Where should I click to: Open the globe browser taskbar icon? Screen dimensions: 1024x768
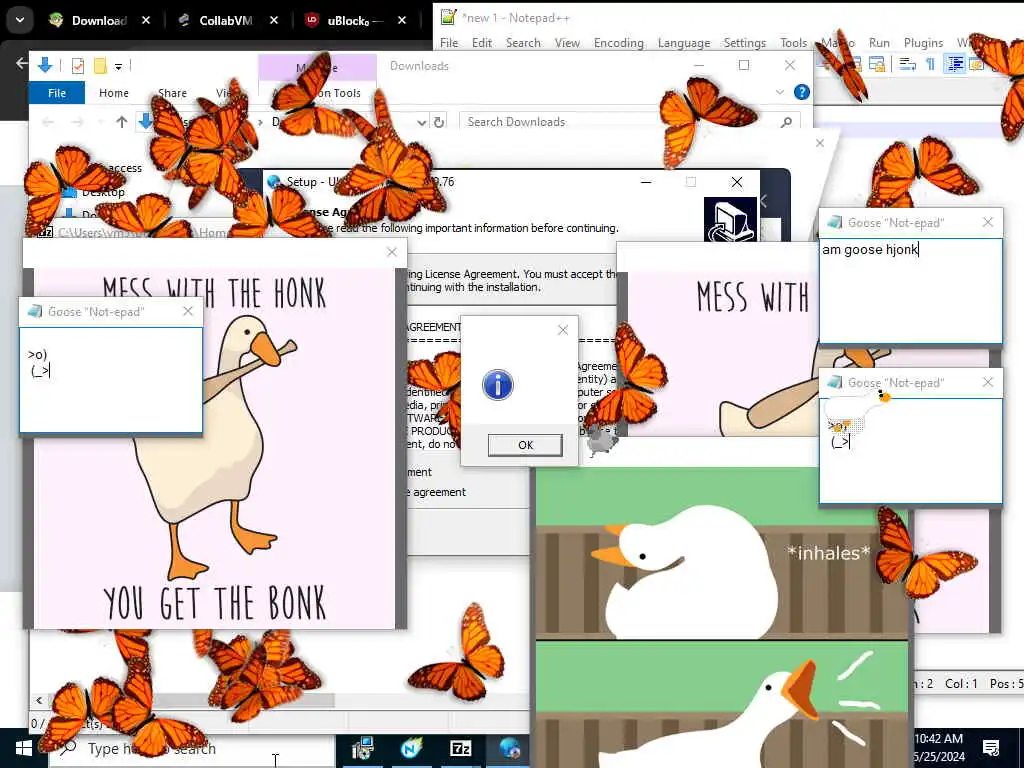pos(509,748)
